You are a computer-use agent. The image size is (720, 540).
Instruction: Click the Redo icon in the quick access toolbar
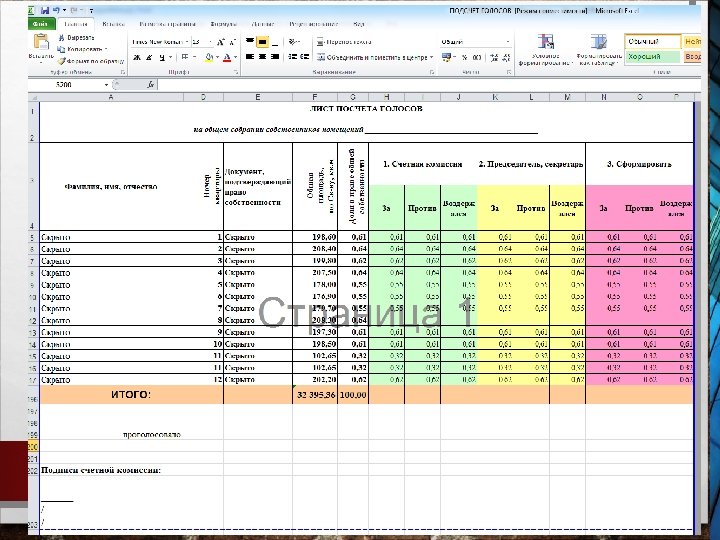click(74, 10)
